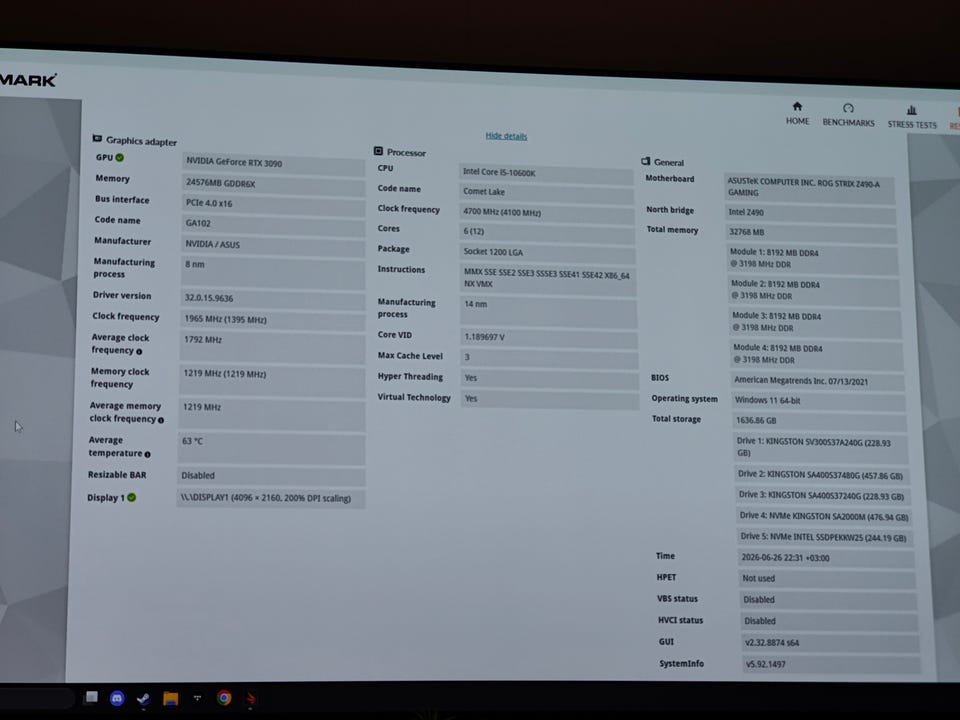
Task: Select the Windows 11 64-bit operating system value
Action: 819,401
